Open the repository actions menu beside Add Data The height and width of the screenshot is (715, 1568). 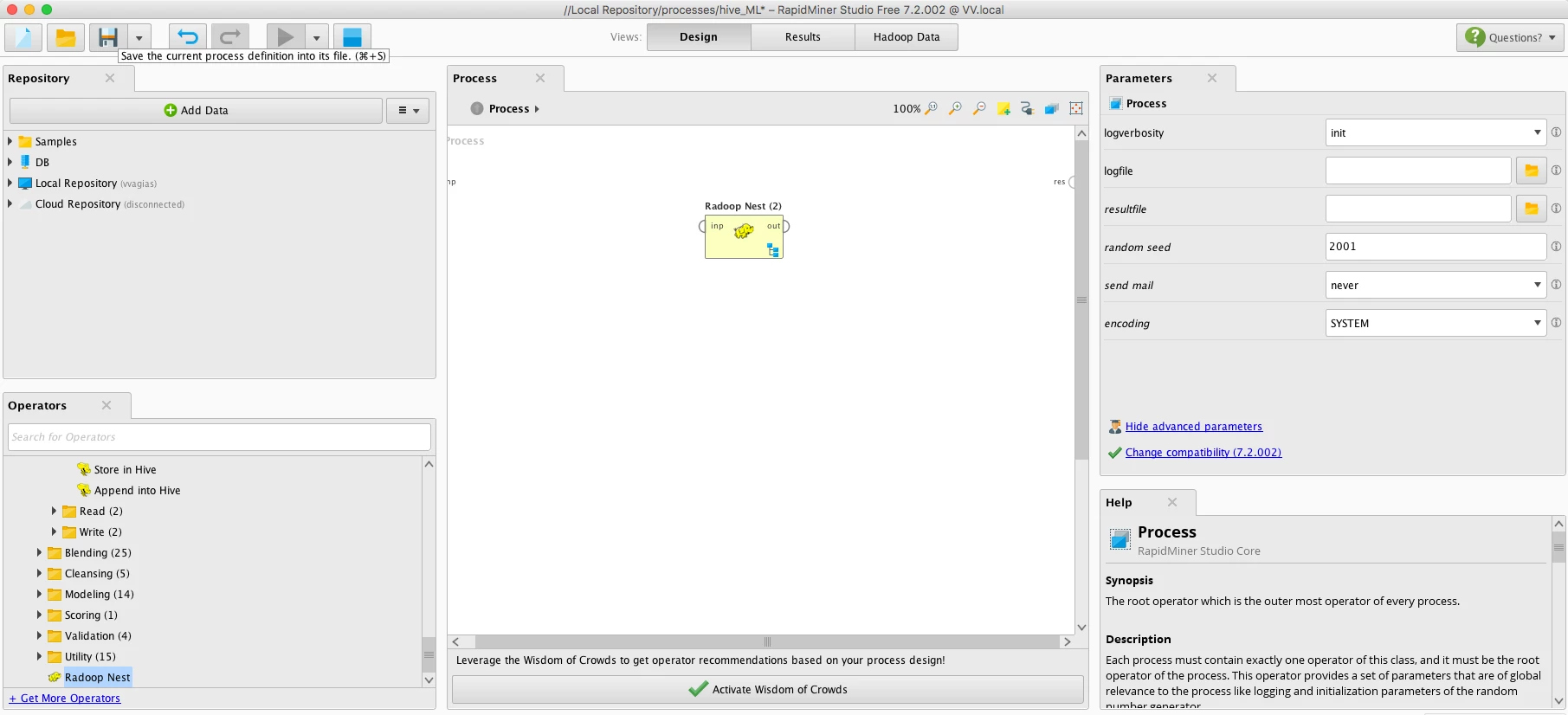coord(408,110)
